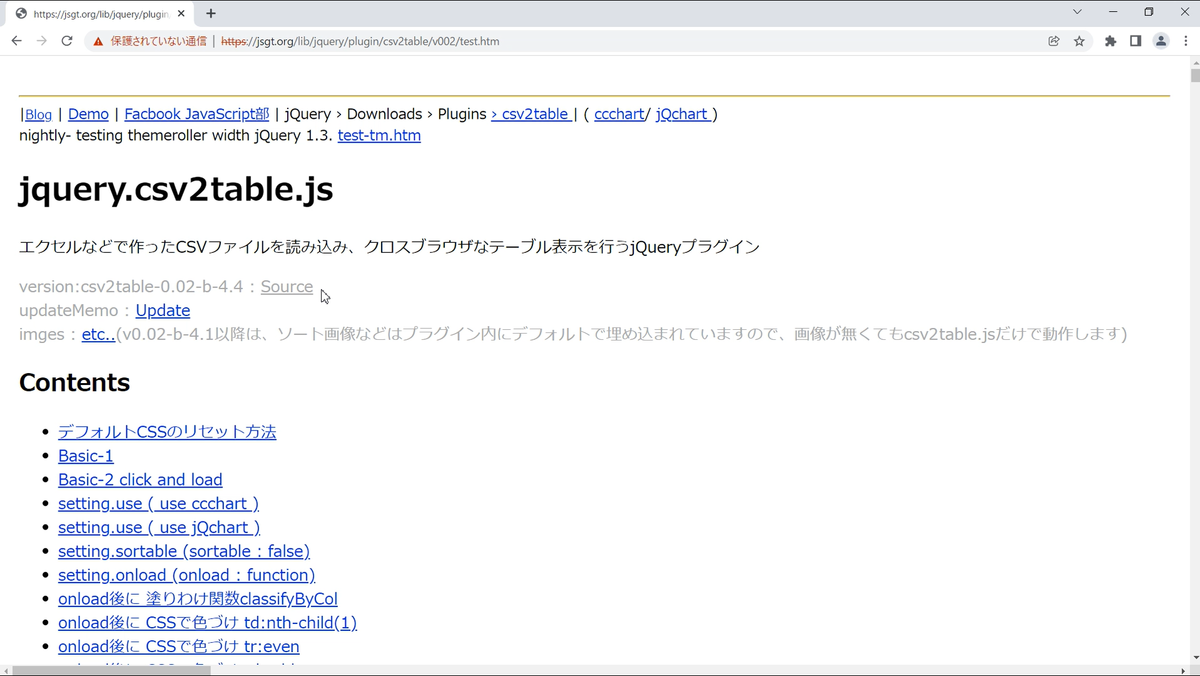
Task: Bookmark this page with the star icon
Action: pyautogui.click(x=1081, y=41)
